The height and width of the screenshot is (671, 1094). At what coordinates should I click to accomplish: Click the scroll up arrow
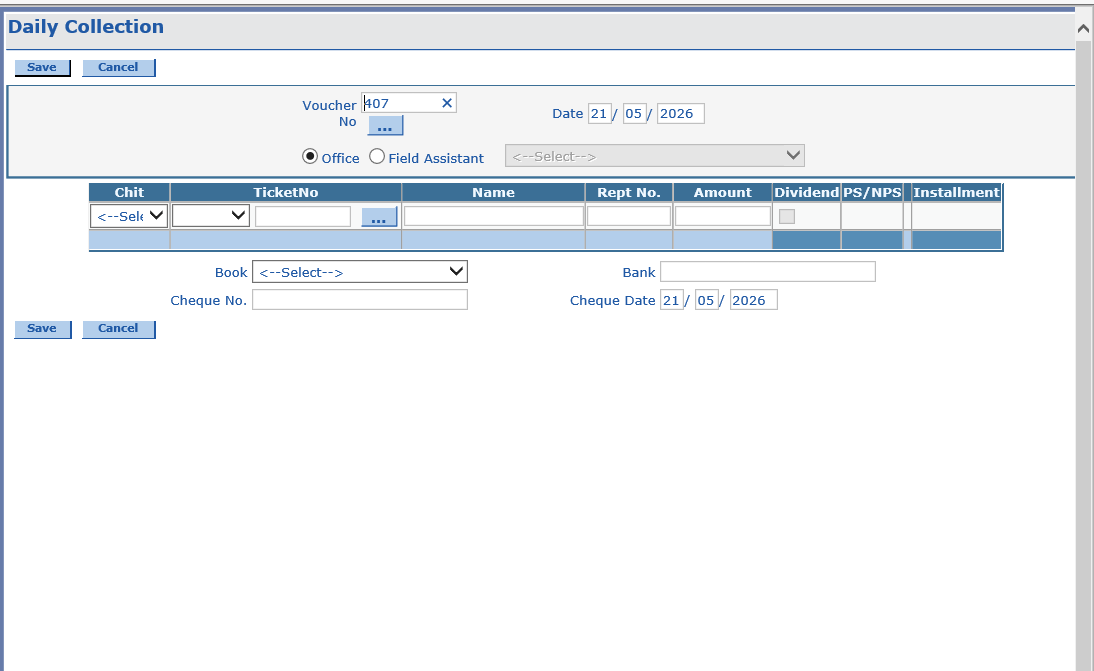coord(1083,29)
